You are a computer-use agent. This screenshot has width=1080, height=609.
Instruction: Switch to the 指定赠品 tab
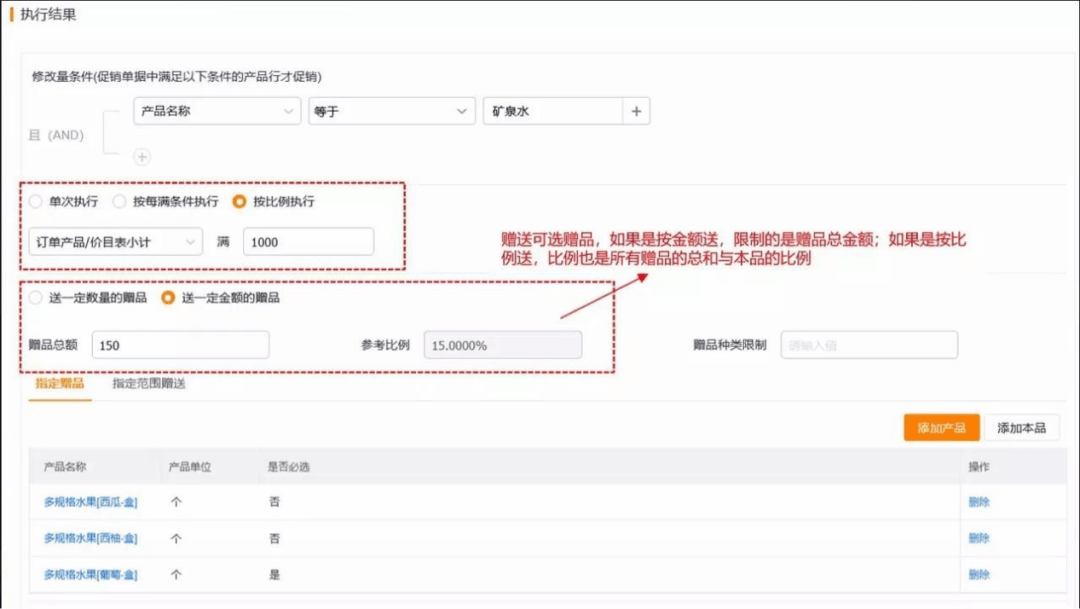tap(60, 384)
